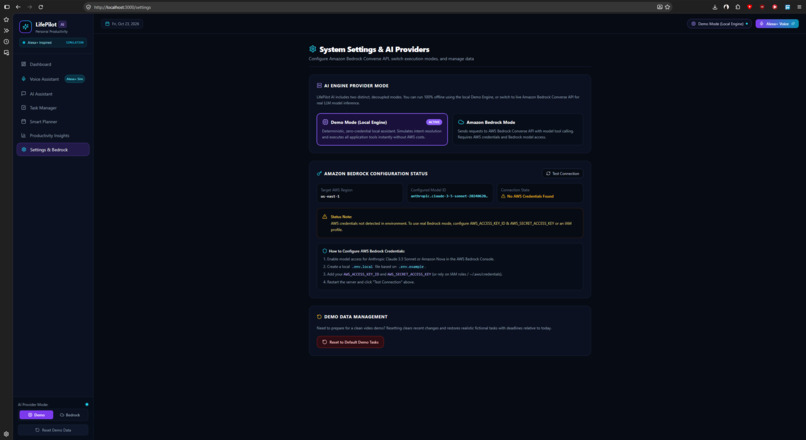Screen dimensions: 806x440
Task: Click the LifePilot logo icon
Action: click(25, 27)
